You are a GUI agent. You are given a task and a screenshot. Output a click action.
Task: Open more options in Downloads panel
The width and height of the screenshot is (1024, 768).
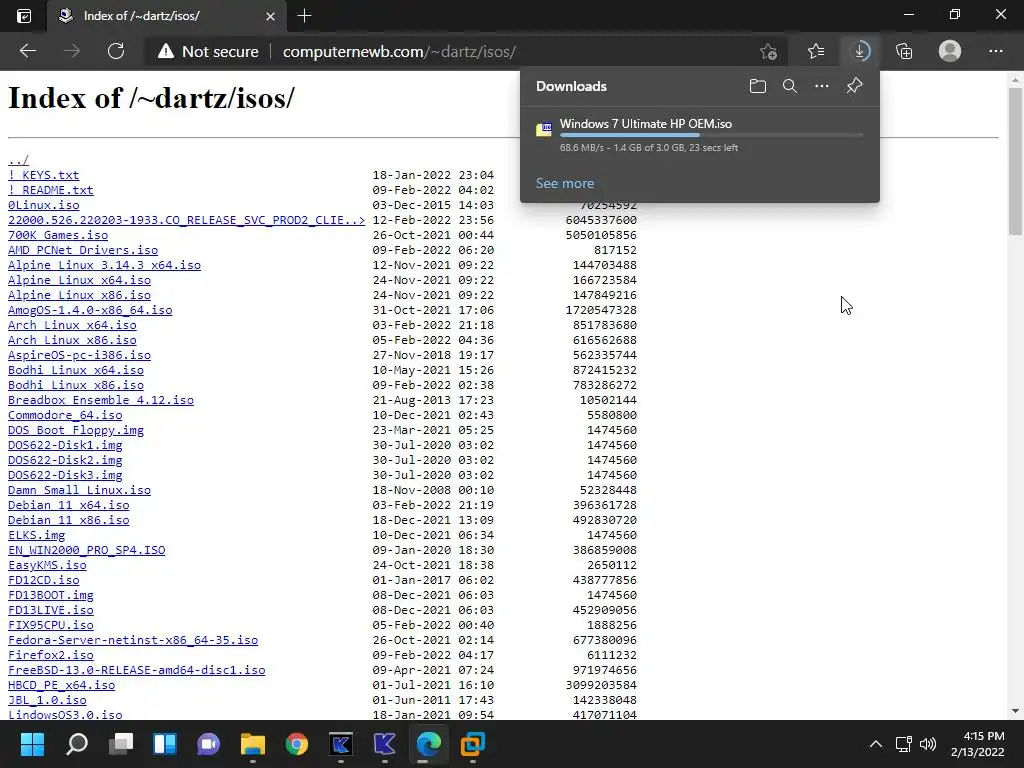coord(822,86)
